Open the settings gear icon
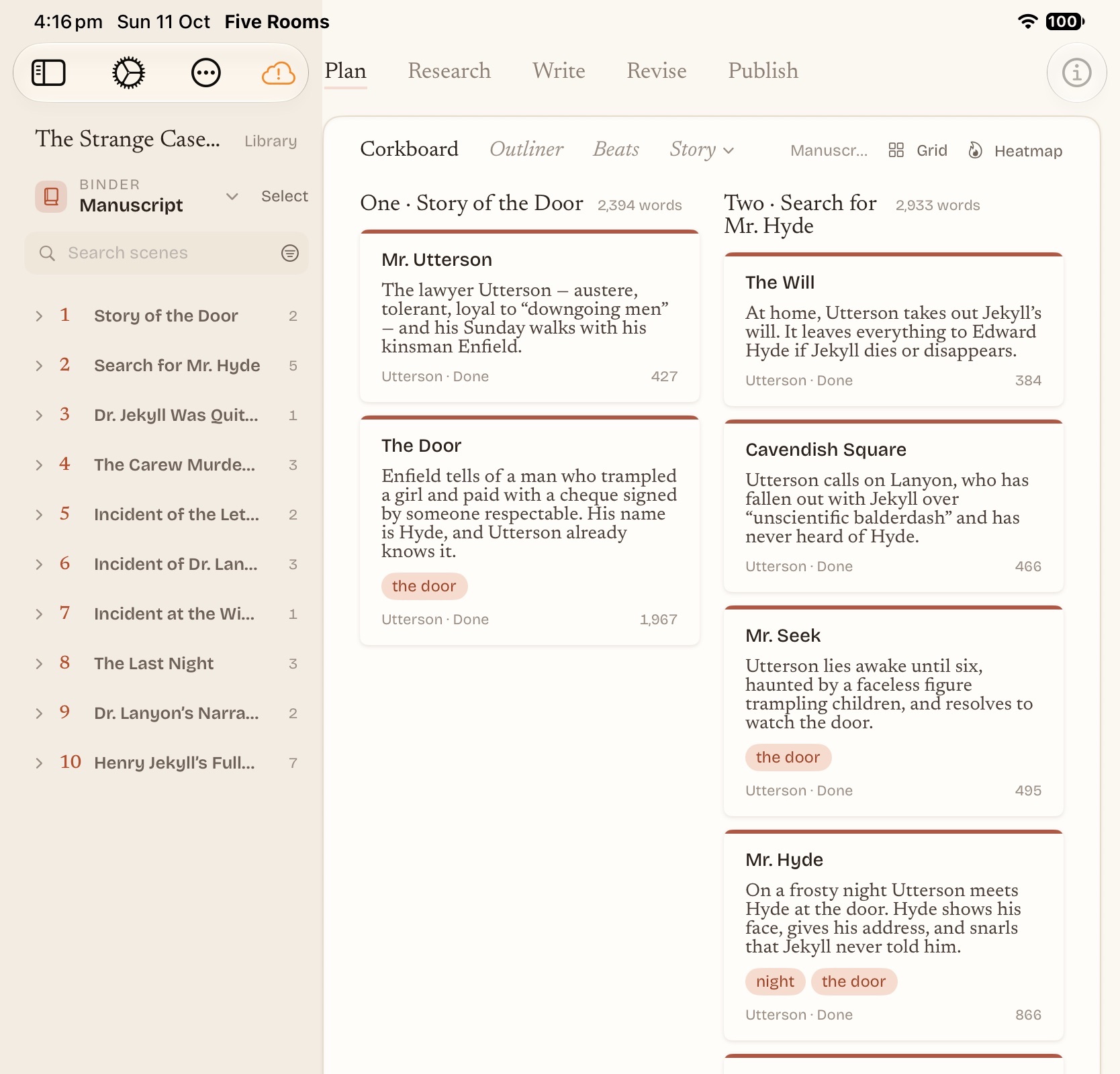Image resolution: width=1120 pixels, height=1074 pixels. [128, 72]
